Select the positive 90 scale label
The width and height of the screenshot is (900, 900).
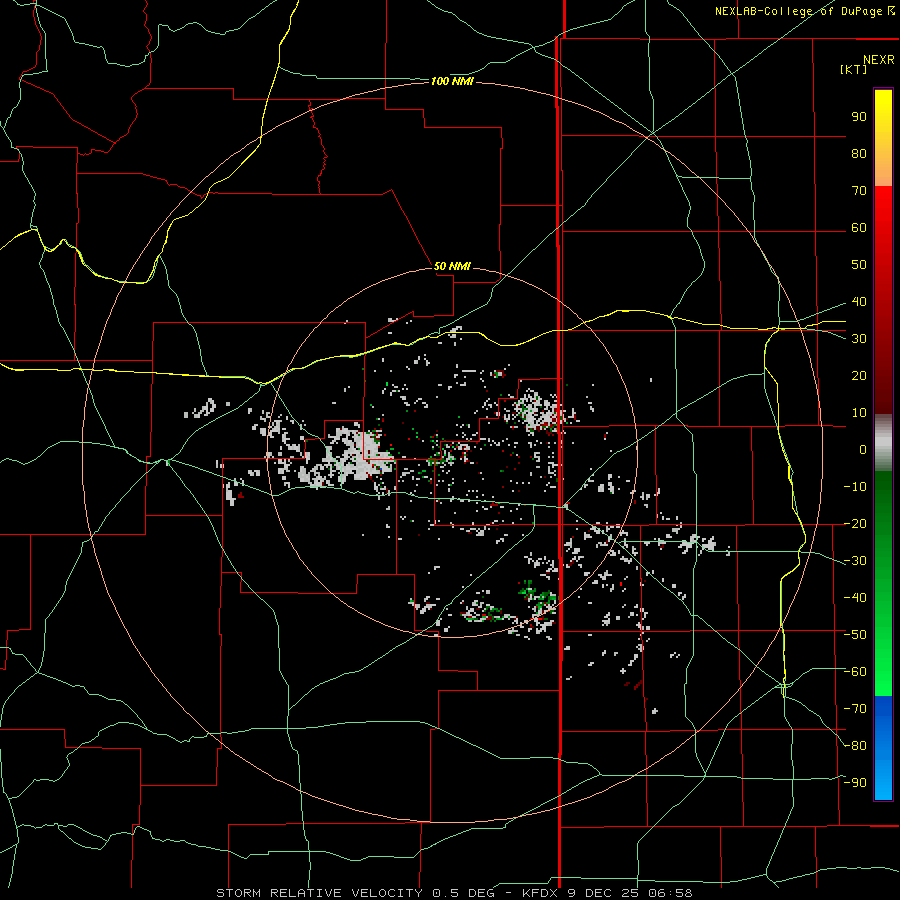[859, 117]
